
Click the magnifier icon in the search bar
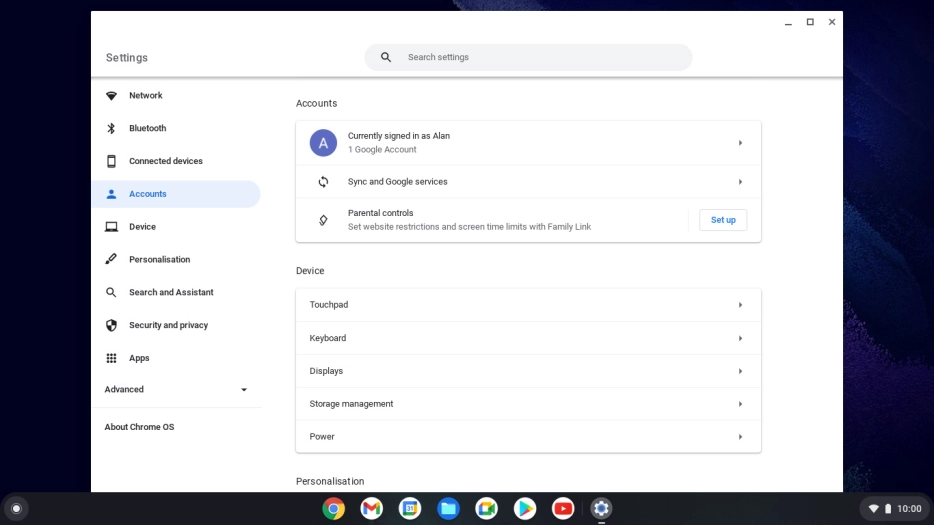pos(386,57)
